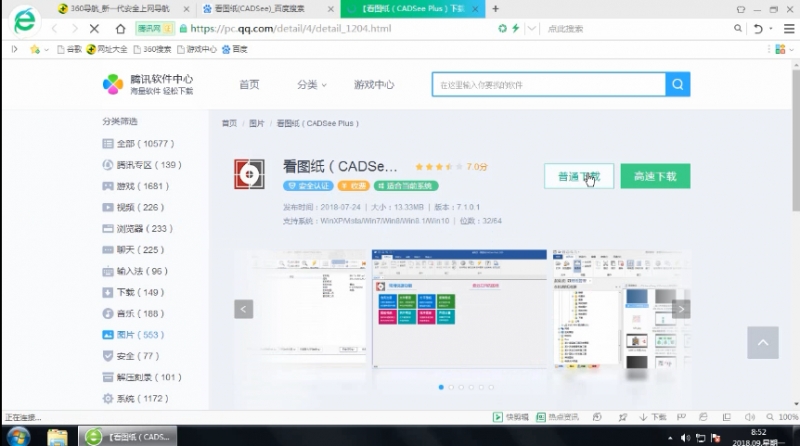
Task: Go back with the browser back arrow
Action: pyautogui.click(x=55, y=29)
